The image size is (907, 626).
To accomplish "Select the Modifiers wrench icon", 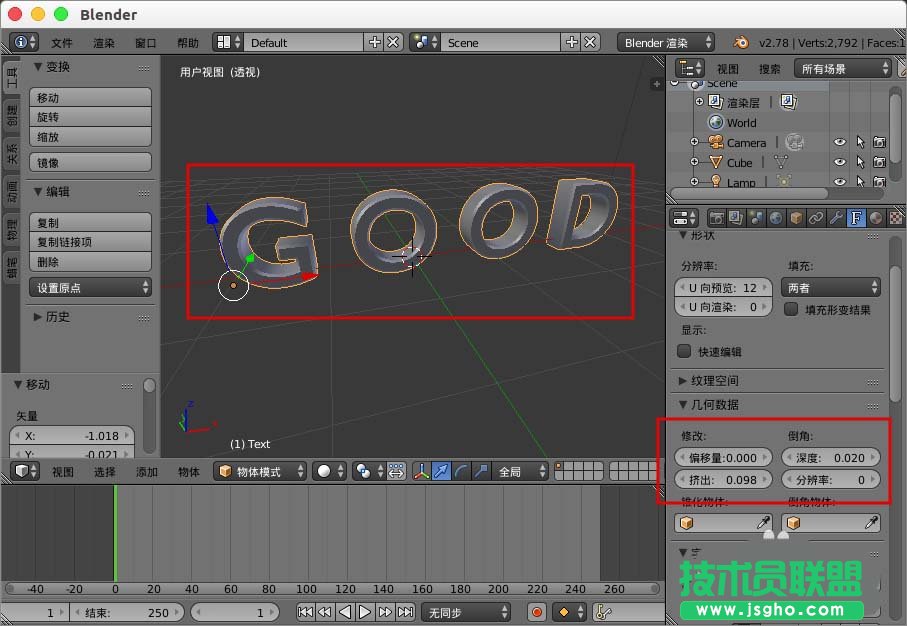I will pos(836,218).
